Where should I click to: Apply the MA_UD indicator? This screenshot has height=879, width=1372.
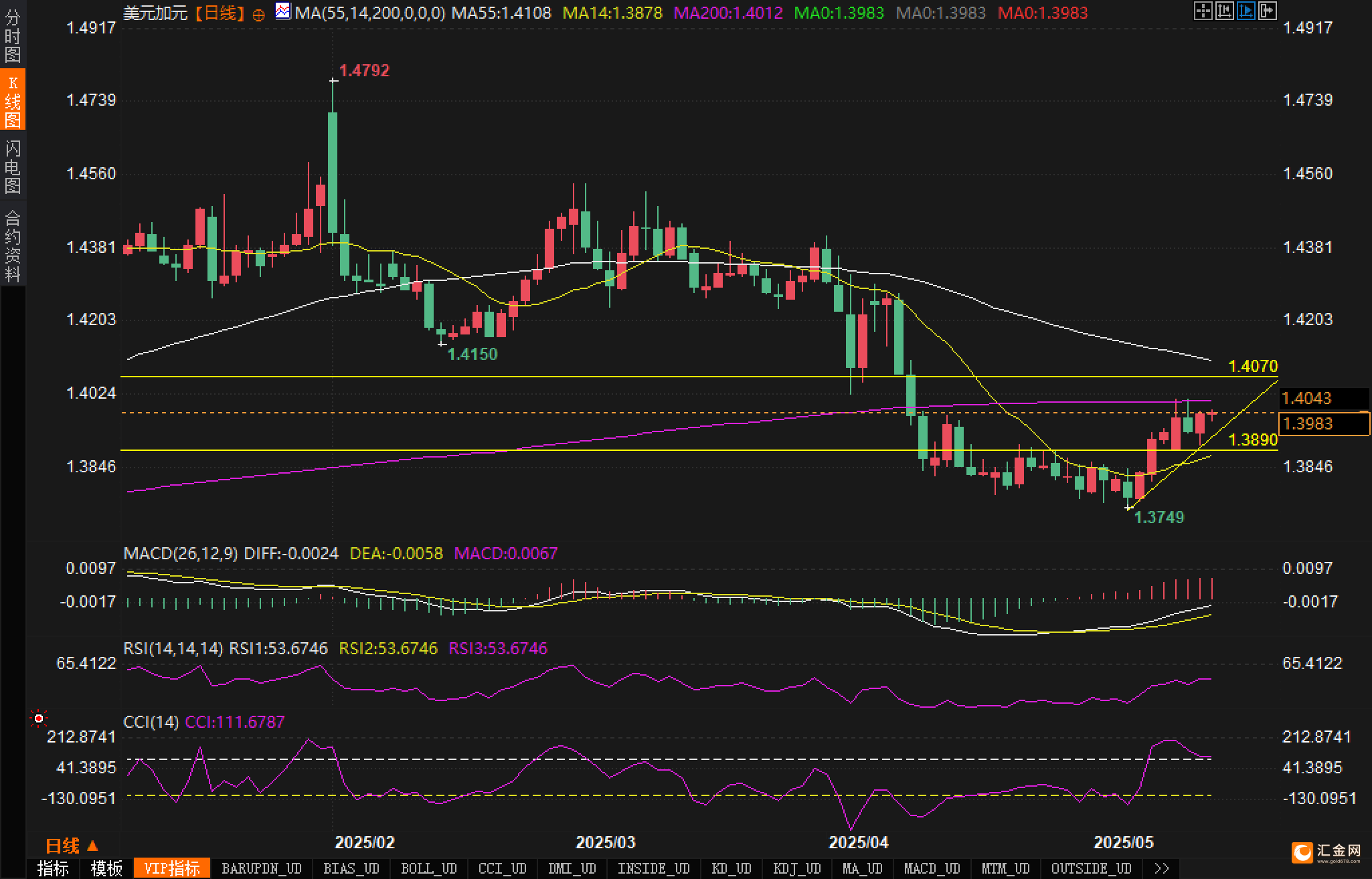point(862,868)
